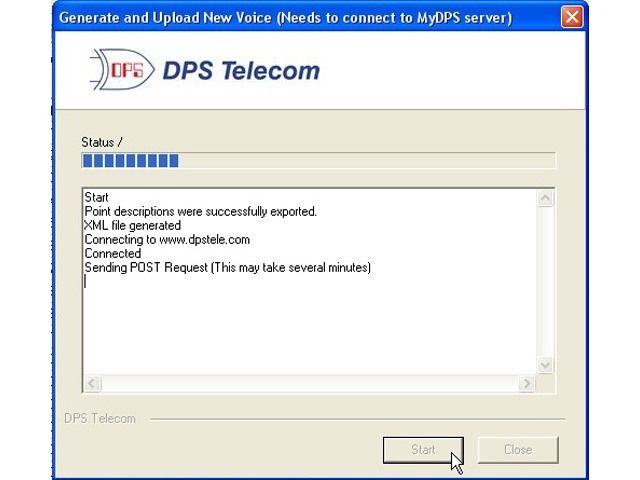Image resolution: width=640 pixels, height=480 pixels.
Task: Click the 'Connected' log line
Action: [x=113, y=253]
